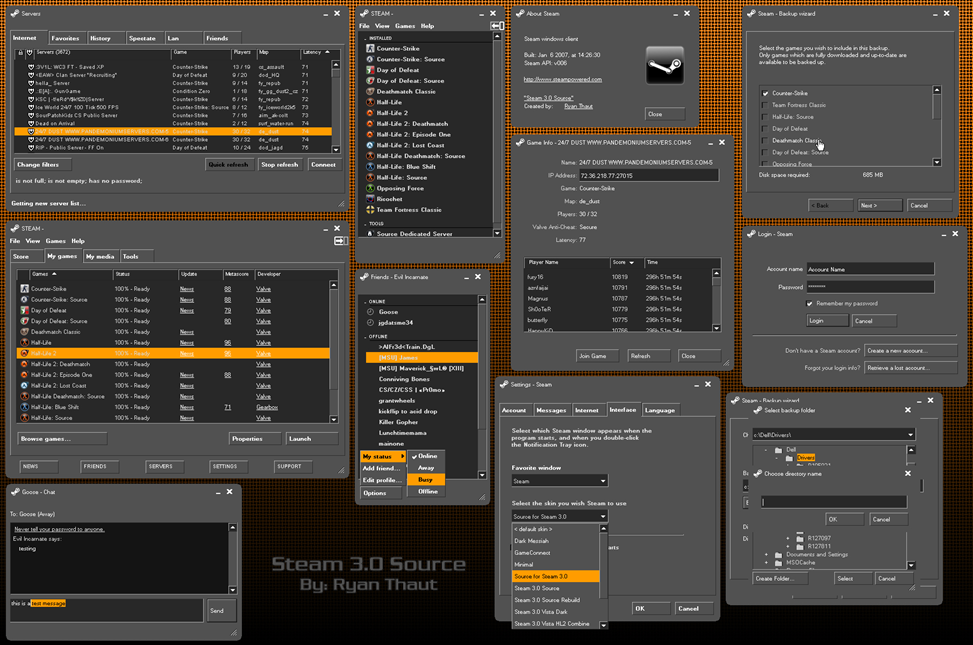Click Deathmatch Classic icon in My games list
The image size is (973, 645).
coord(24,332)
